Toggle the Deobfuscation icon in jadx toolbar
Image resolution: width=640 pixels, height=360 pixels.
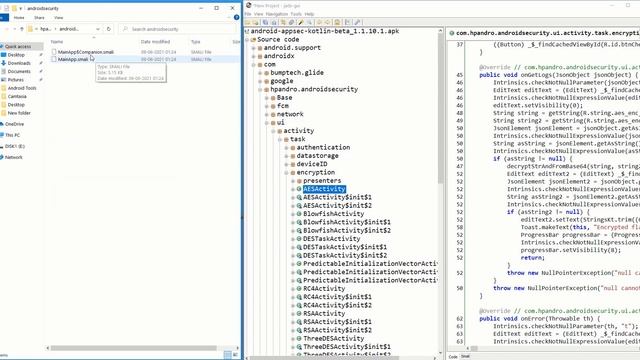coord(338,22)
